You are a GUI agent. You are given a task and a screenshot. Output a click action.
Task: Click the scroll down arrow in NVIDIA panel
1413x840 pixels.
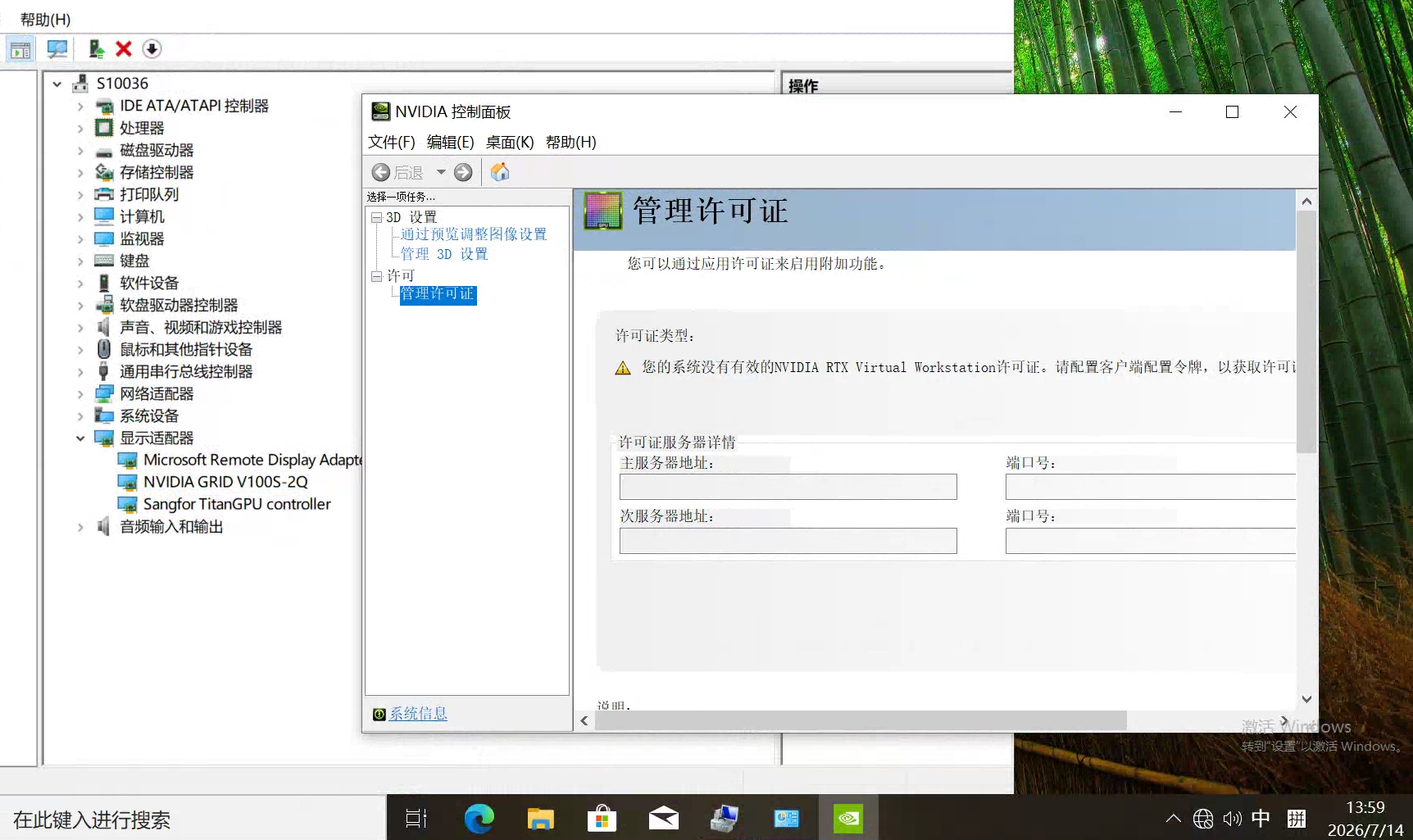coord(1306,699)
